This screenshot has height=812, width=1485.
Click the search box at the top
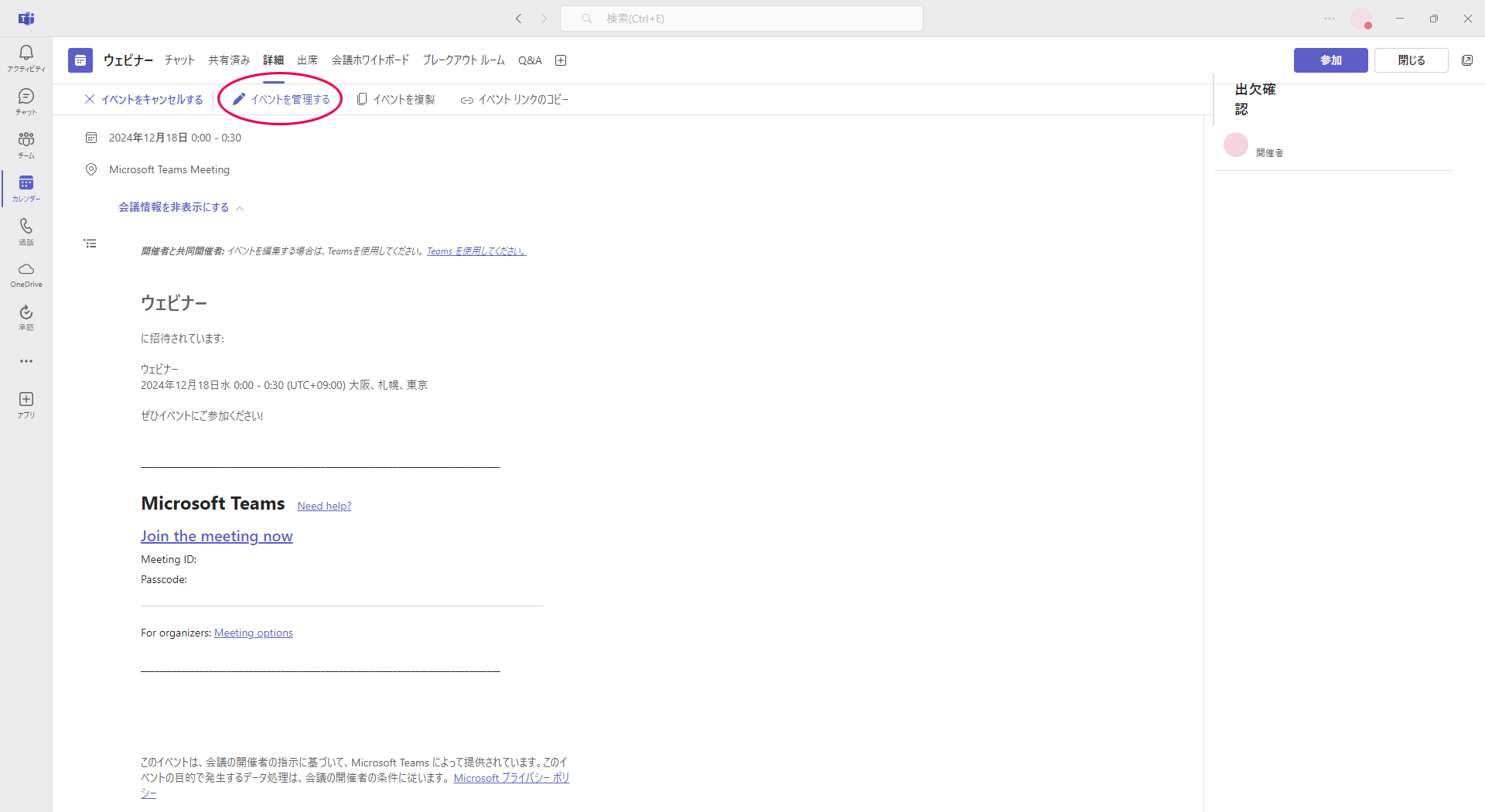click(741, 19)
